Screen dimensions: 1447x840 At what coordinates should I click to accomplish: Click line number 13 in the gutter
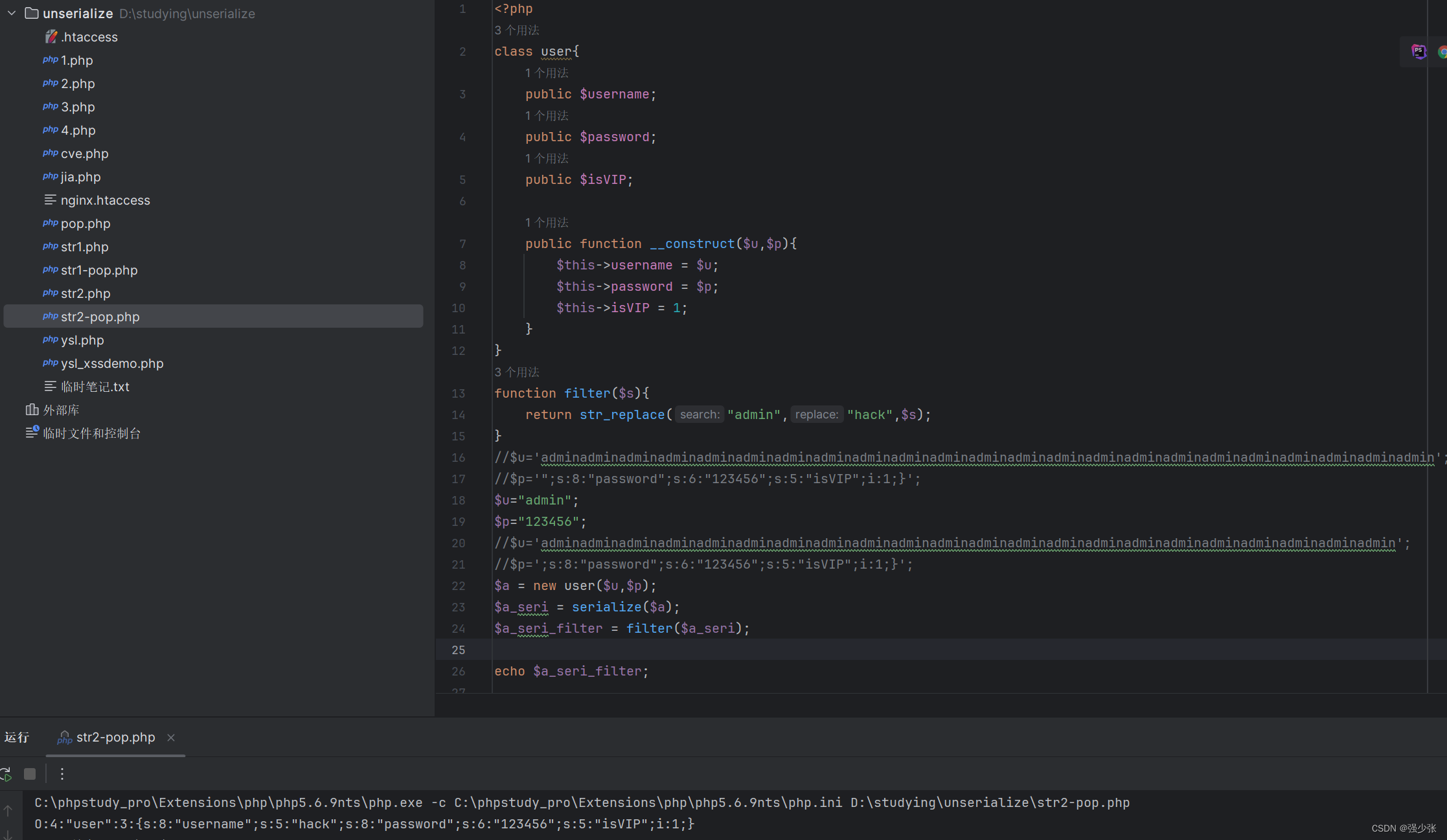[x=459, y=393]
